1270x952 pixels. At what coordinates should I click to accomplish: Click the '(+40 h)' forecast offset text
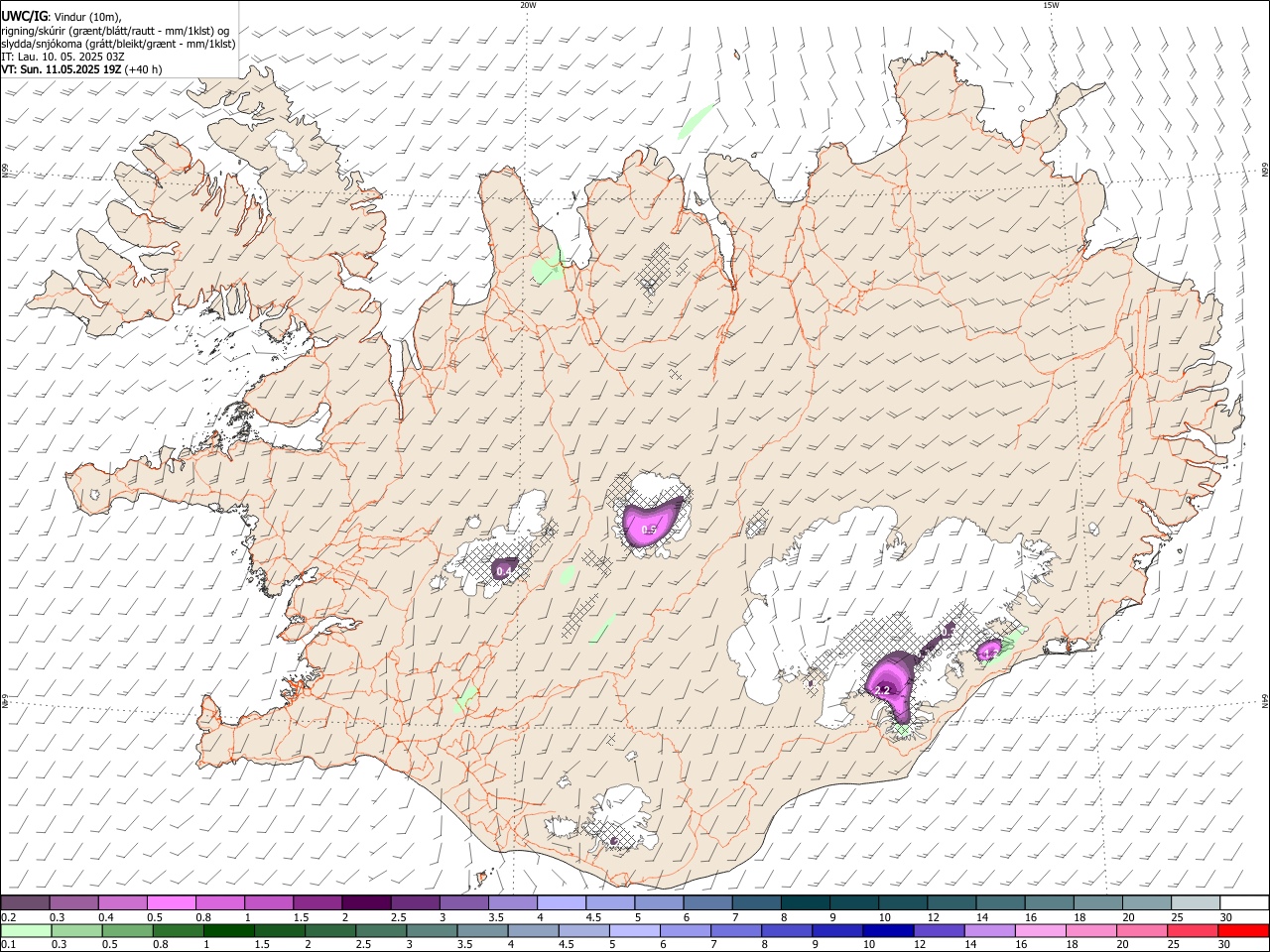(x=144, y=69)
